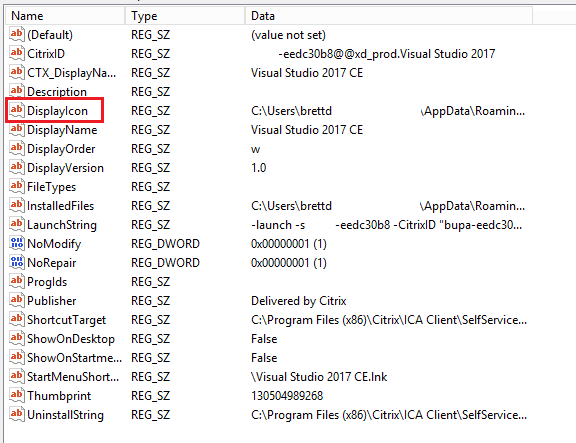576x443 pixels.
Task: Select the (Default) value name
Action: pyautogui.click(x=50, y=35)
